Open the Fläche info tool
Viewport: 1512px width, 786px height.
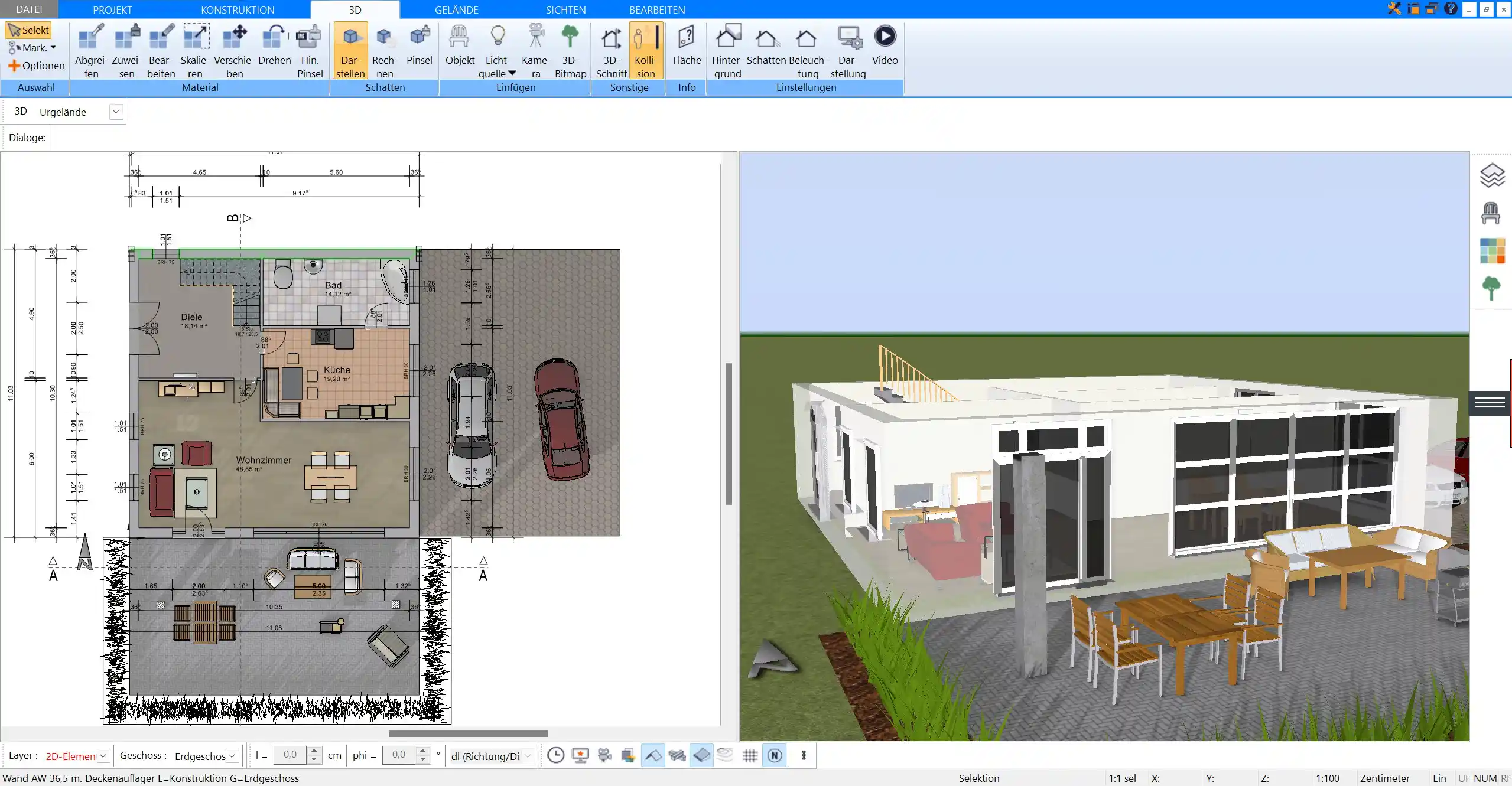(x=687, y=45)
